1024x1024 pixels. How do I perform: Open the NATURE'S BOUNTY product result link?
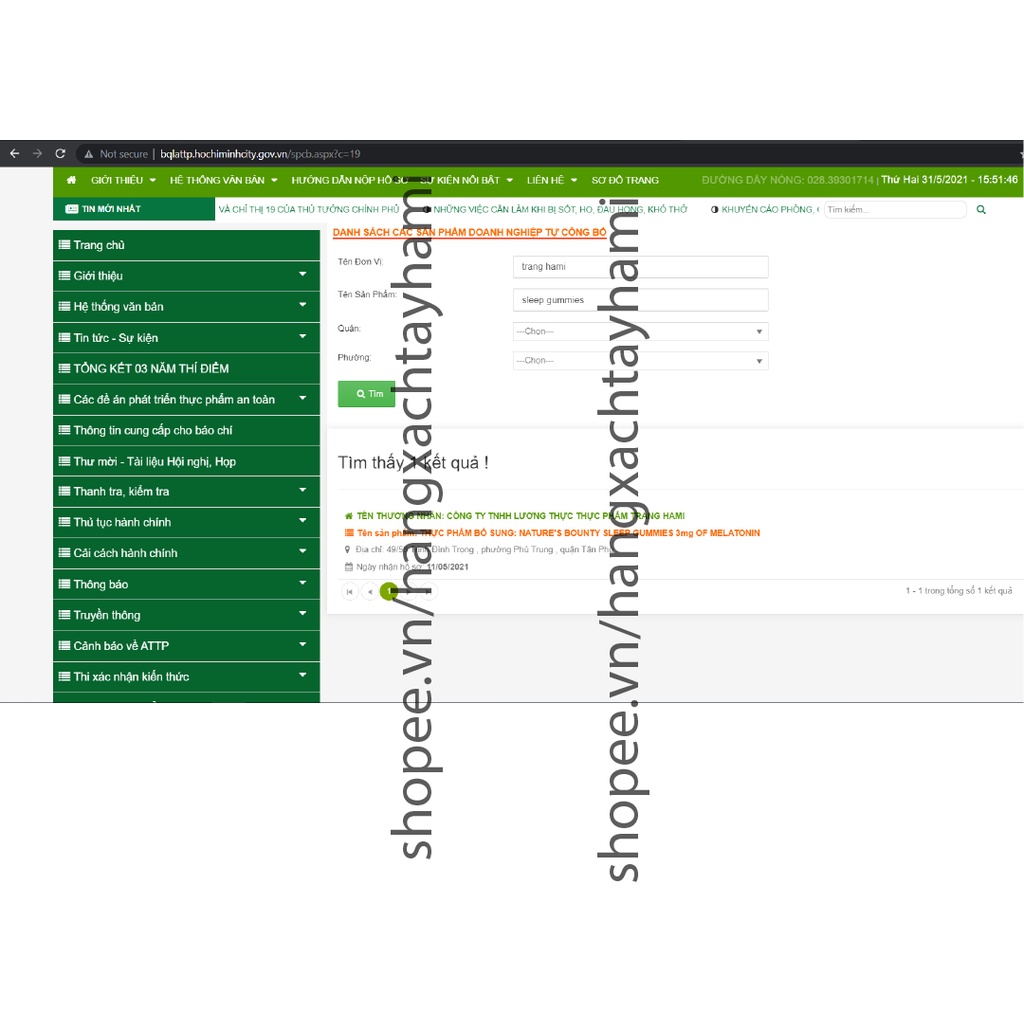(558, 533)
